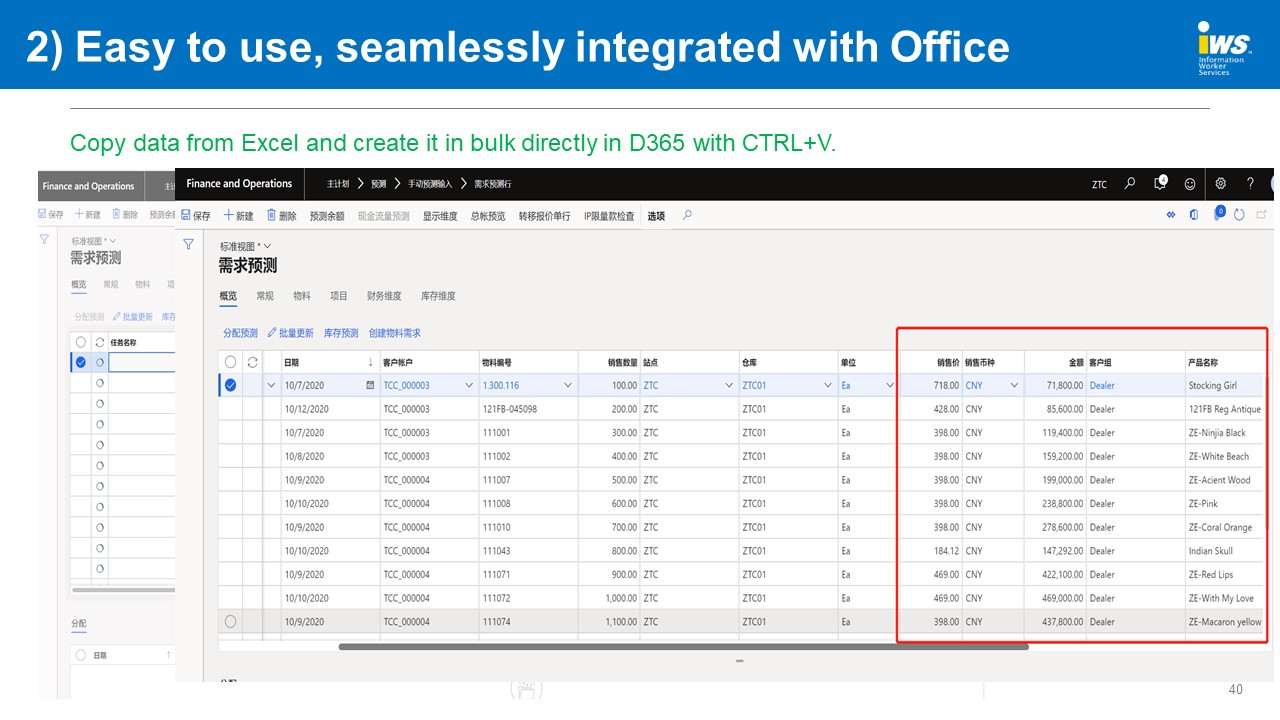
Task: Switch to the 财务维度 tab
Action: (x=384, y=296)
